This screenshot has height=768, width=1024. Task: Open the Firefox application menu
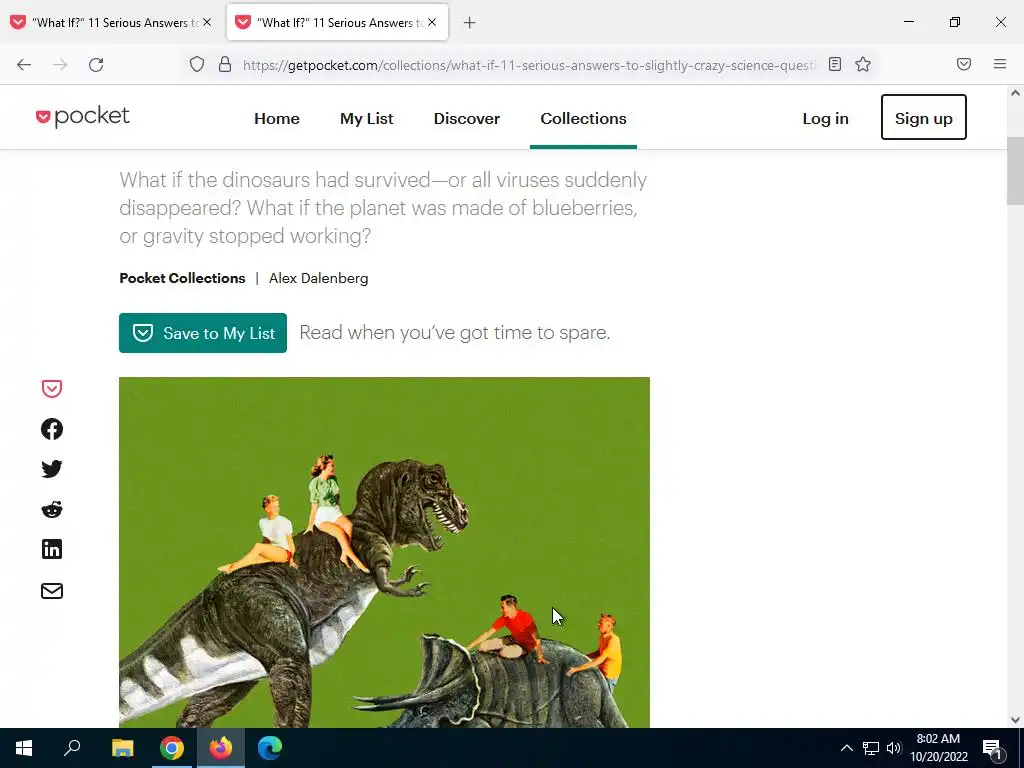1000,64
